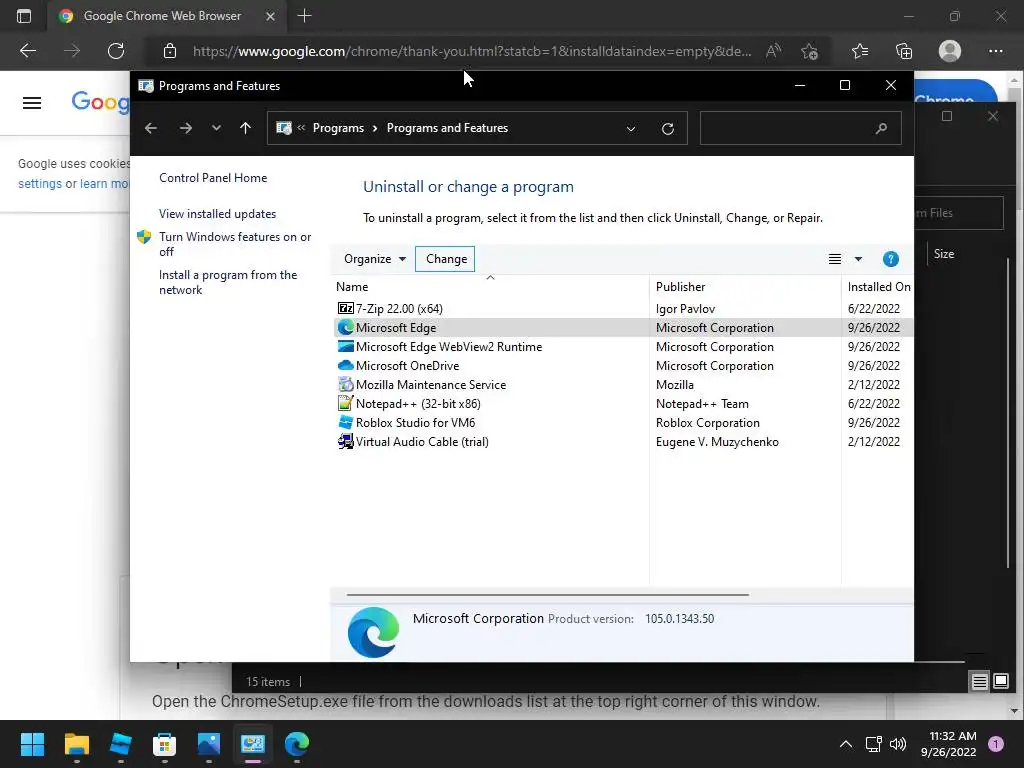Click the Igor Pavlov publisher cell
The width and height of the screenshot is (1024, 768).
[685, 309]
